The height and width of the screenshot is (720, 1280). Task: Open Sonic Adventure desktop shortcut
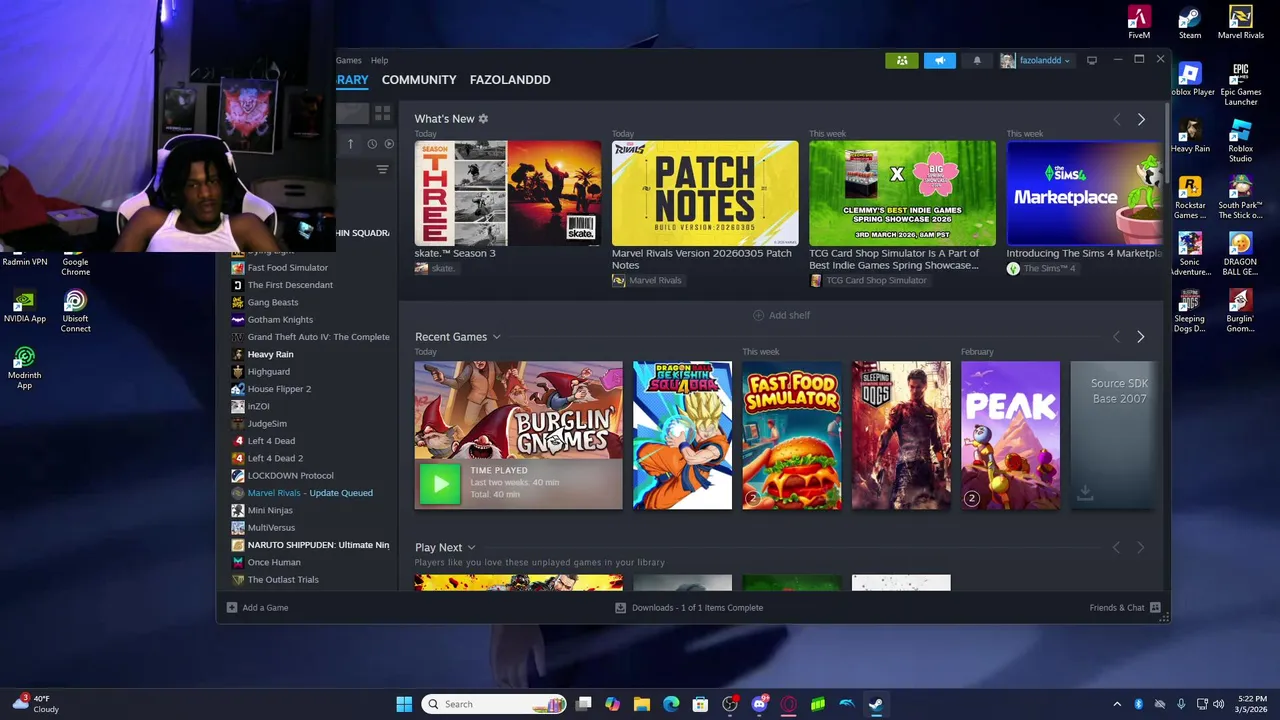pyautogui.click(x=1190, y=254)
